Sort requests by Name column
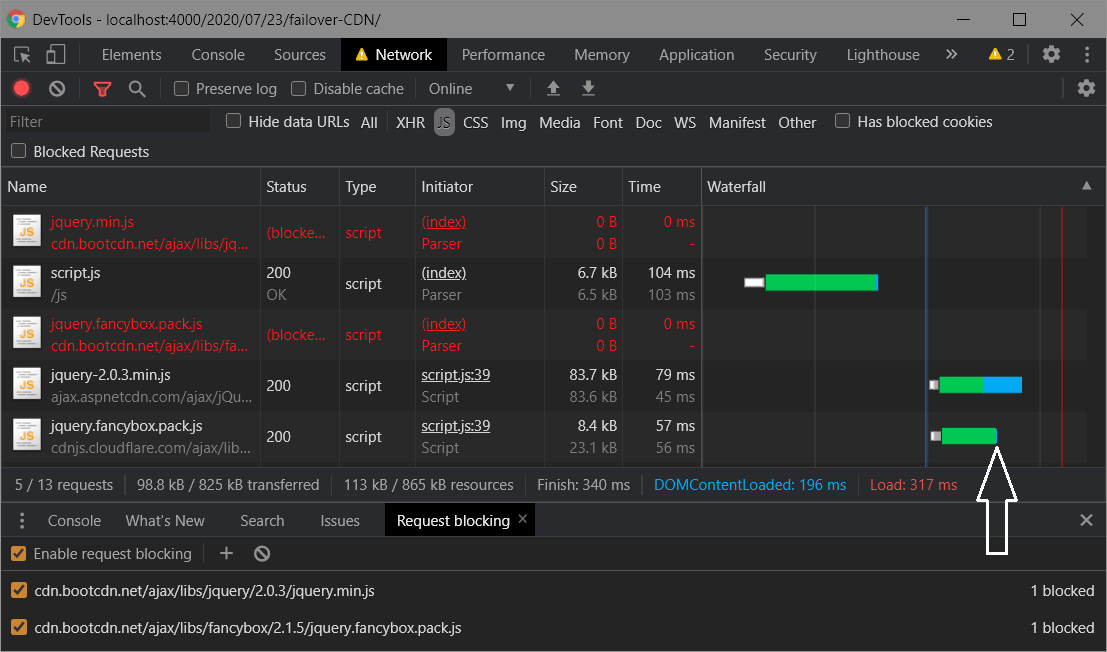Viewport: 1107px width, 652px height. [x=131, y=186]
